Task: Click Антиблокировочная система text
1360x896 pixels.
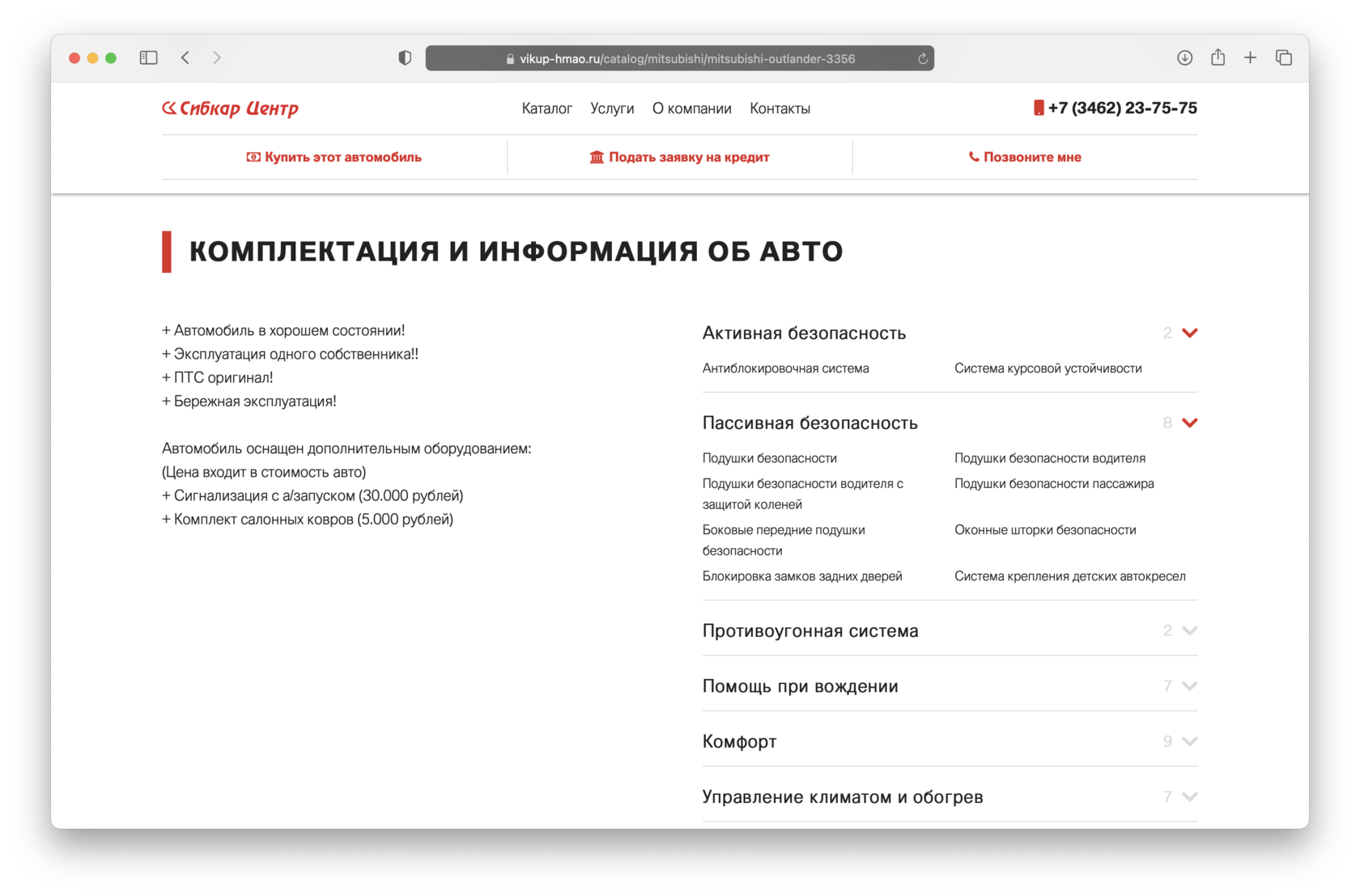Action: point(785,368)
